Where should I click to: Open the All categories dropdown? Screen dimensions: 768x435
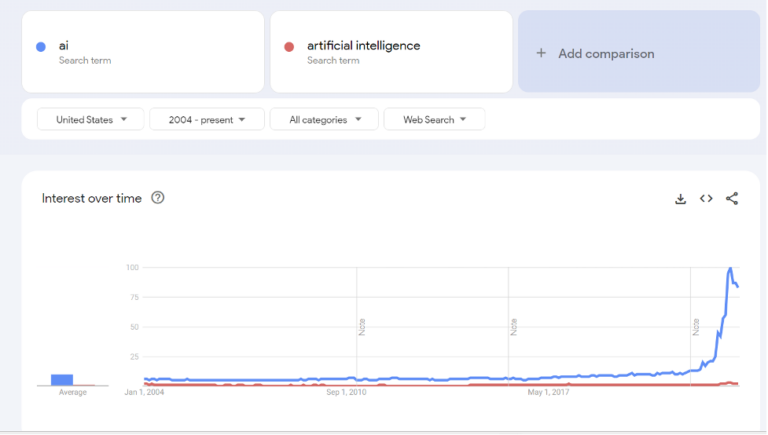point(324,120)
